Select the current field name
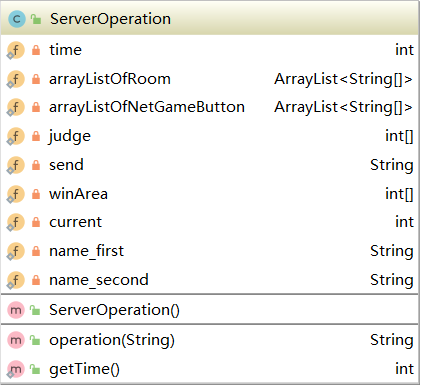Screen dimensions: 422x387 [75, 222]
